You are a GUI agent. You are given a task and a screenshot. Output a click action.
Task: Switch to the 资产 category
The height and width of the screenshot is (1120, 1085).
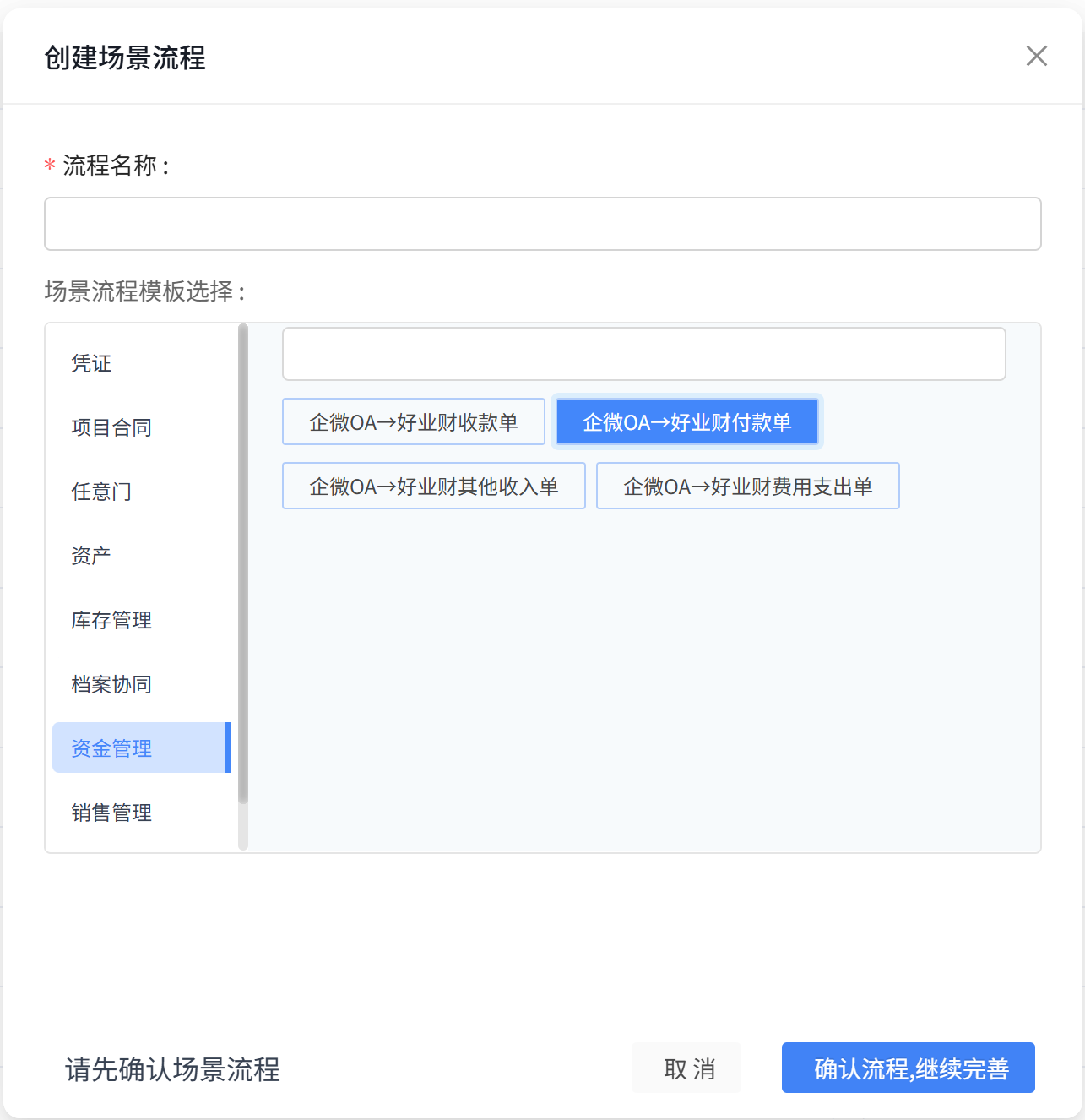coord(91,556)
